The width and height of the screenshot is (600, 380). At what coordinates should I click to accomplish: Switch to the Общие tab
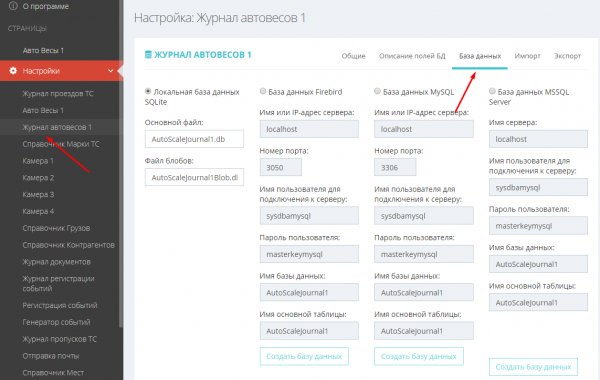(x=353, y=56)
